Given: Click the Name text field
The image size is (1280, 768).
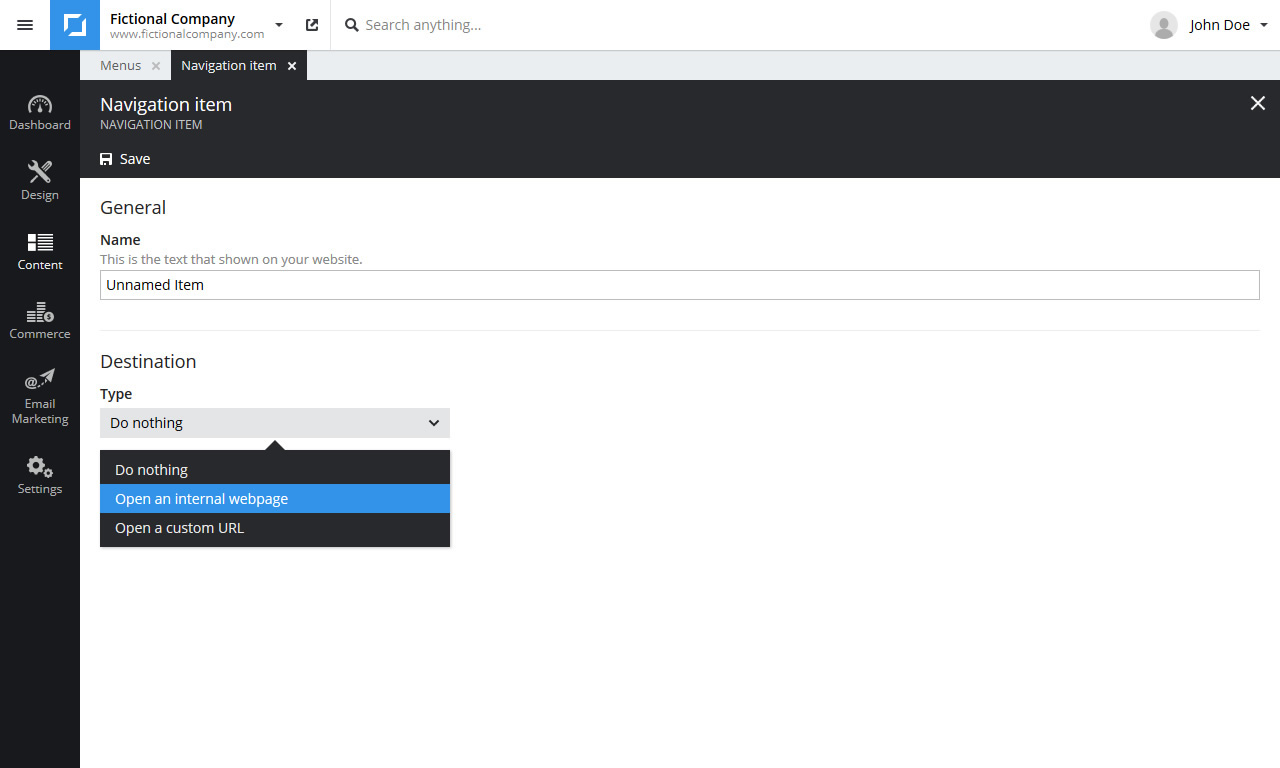Looking at the screenshot, I should (680, 285).
